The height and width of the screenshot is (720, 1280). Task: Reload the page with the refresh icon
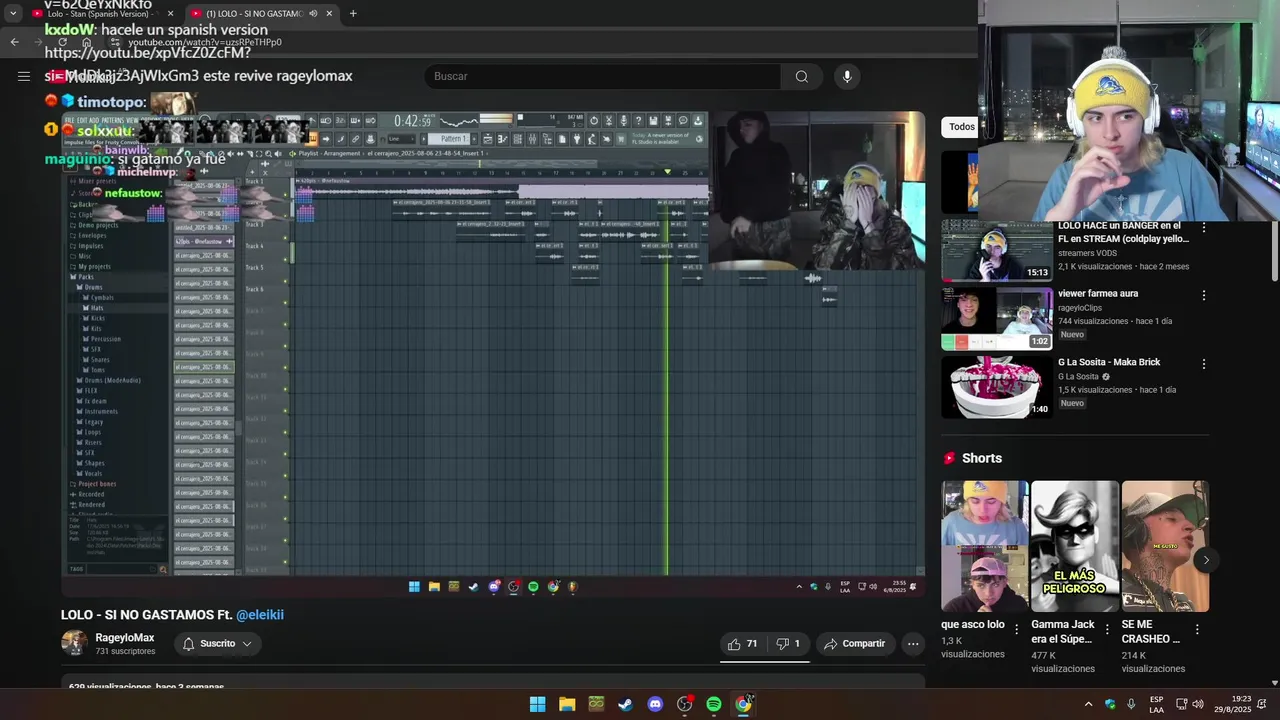click(x=62, y=42)
